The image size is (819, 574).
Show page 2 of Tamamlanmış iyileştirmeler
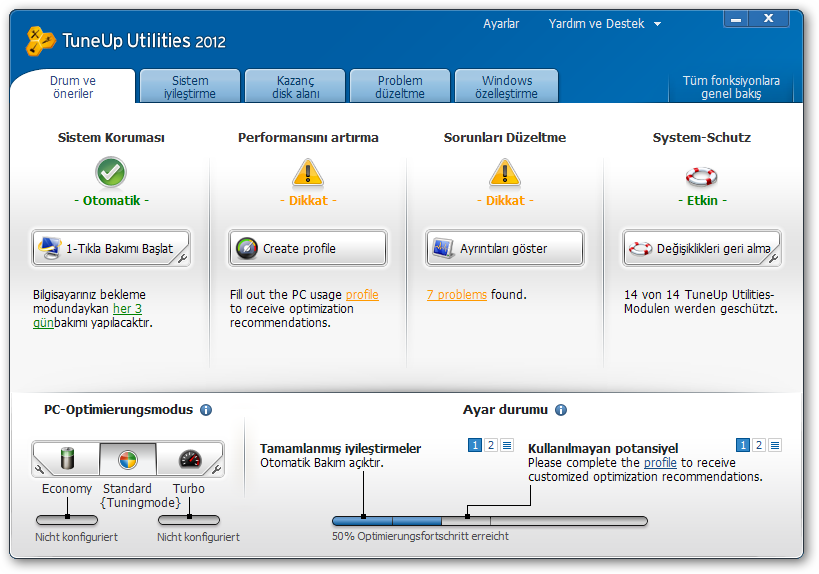(491, 445)
